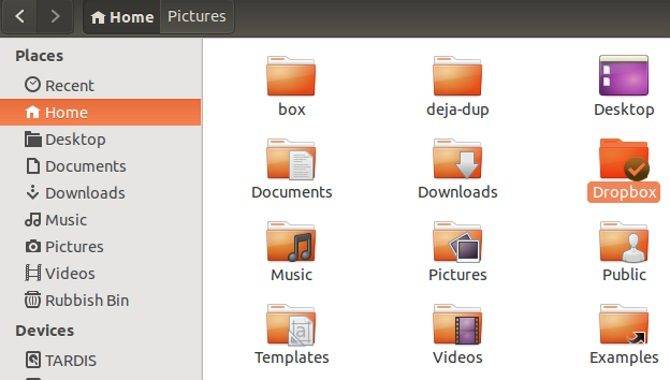Select the Templates folder icon

[x=291, y=324]
